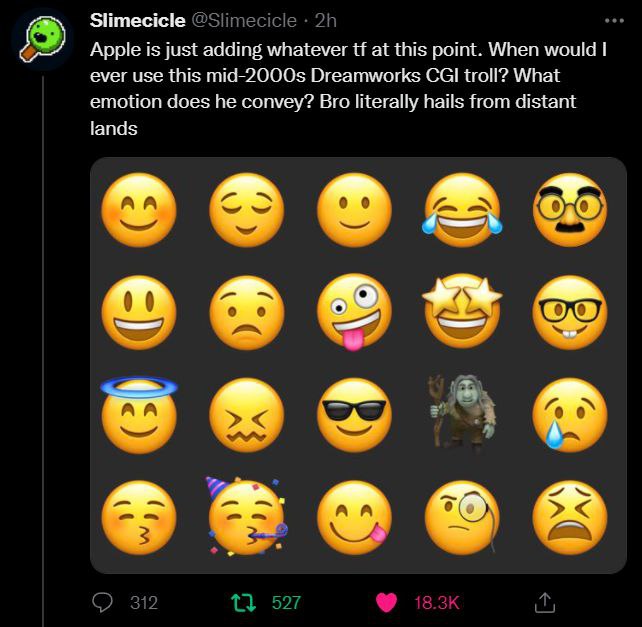Open Slimecicle's green slime profile avatar

pyautogui.click(x=42, y=38)
